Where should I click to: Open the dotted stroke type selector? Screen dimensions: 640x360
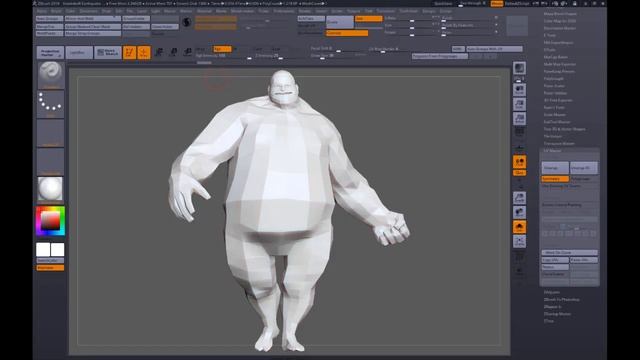tap(51, 104)
